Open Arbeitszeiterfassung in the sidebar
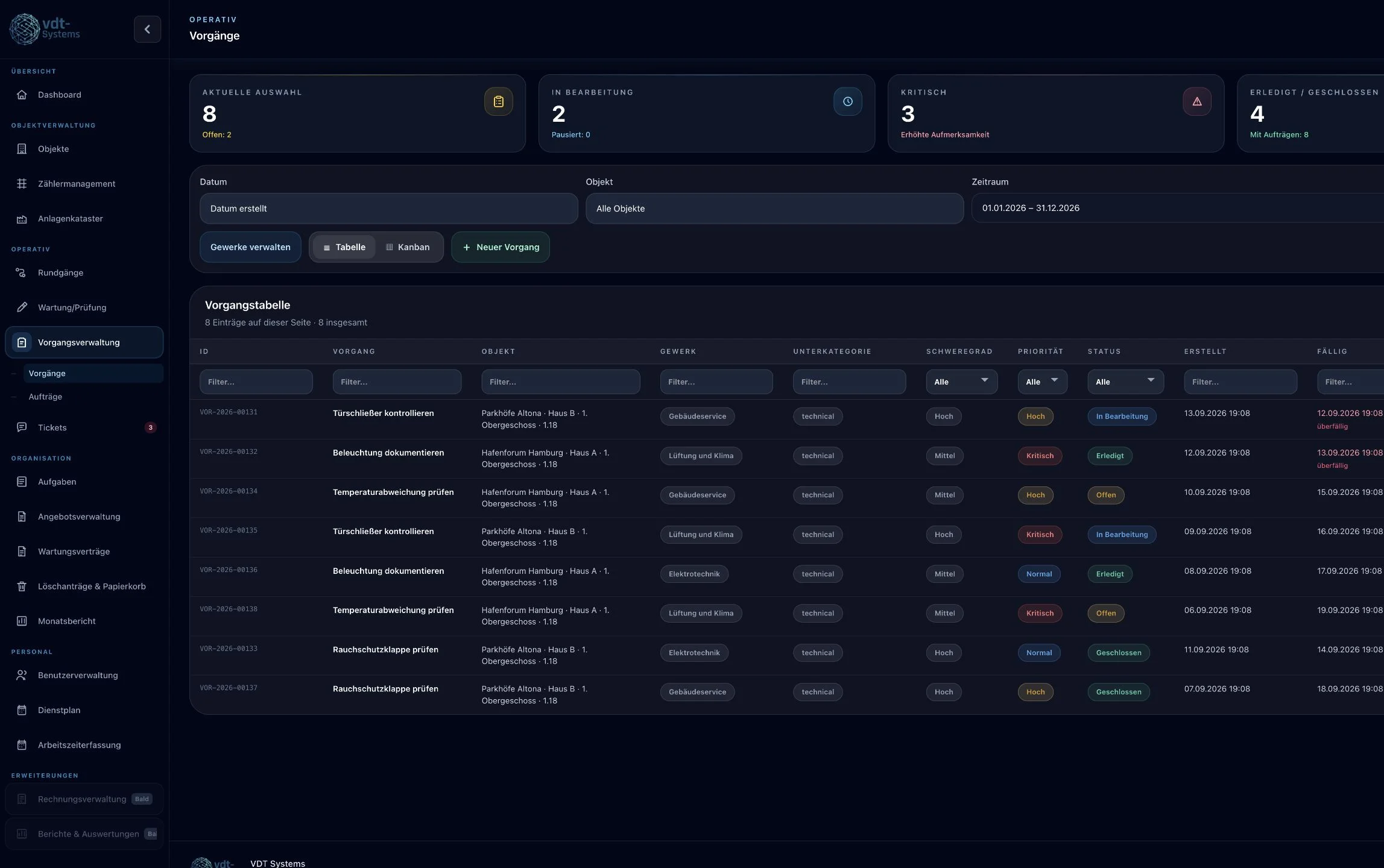 pyautogui.click(x=84, y=745)
